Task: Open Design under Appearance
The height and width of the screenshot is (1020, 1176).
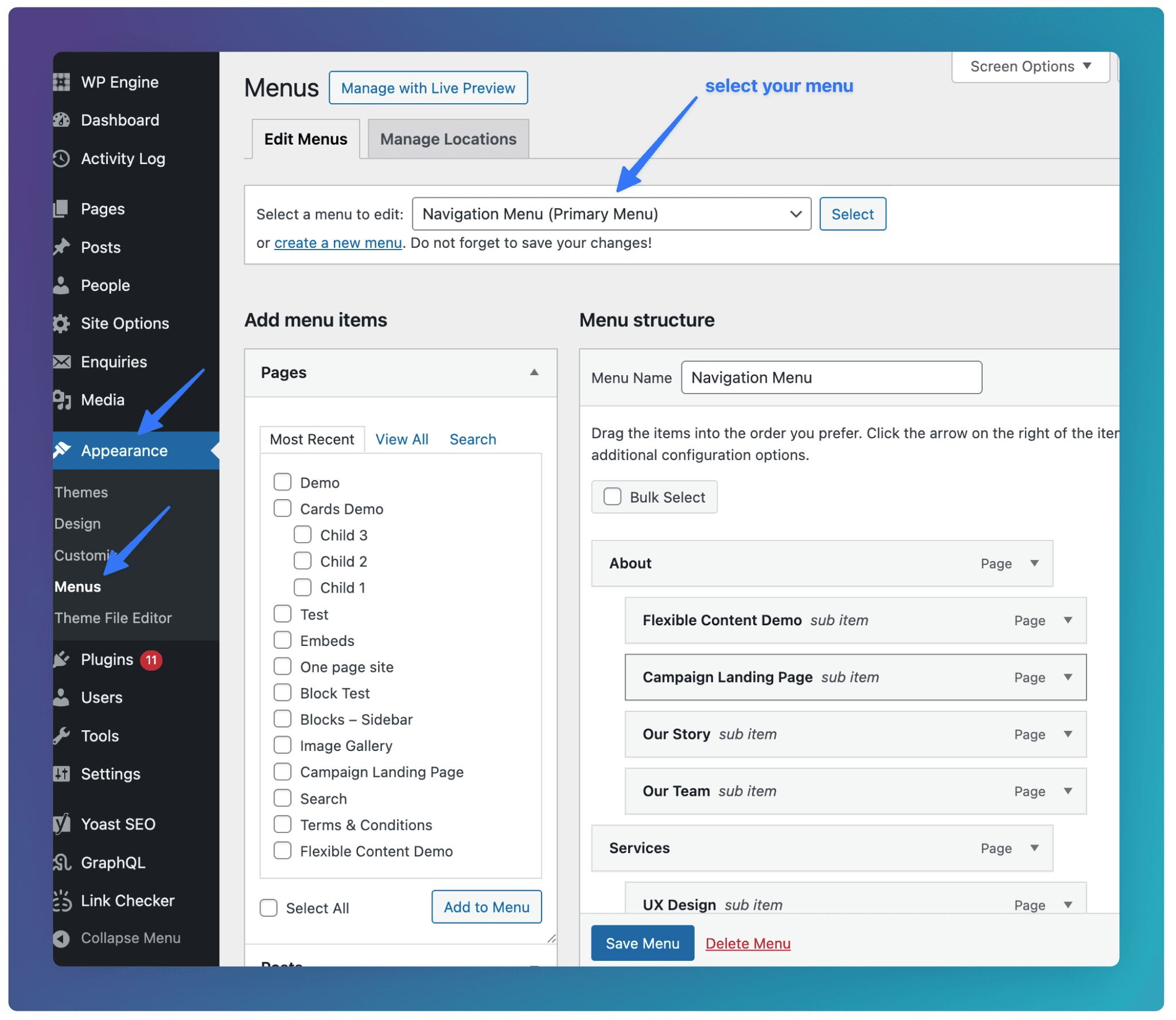Action: click(77, 524)
